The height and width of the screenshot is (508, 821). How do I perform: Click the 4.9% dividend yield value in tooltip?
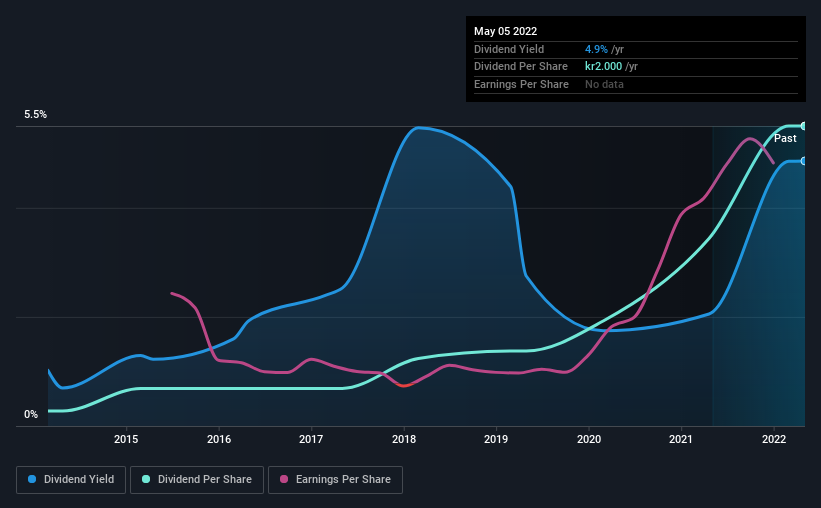596,49
